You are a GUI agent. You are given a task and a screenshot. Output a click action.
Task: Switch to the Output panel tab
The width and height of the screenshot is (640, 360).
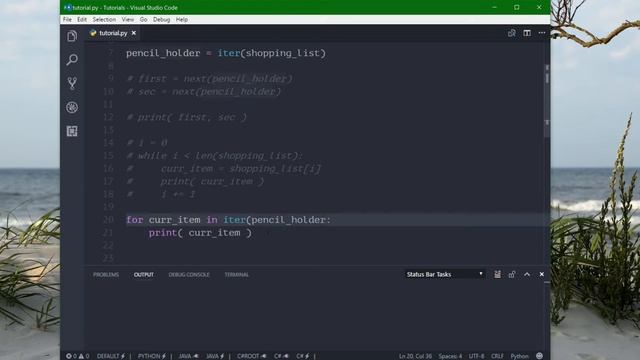(144, 275)
